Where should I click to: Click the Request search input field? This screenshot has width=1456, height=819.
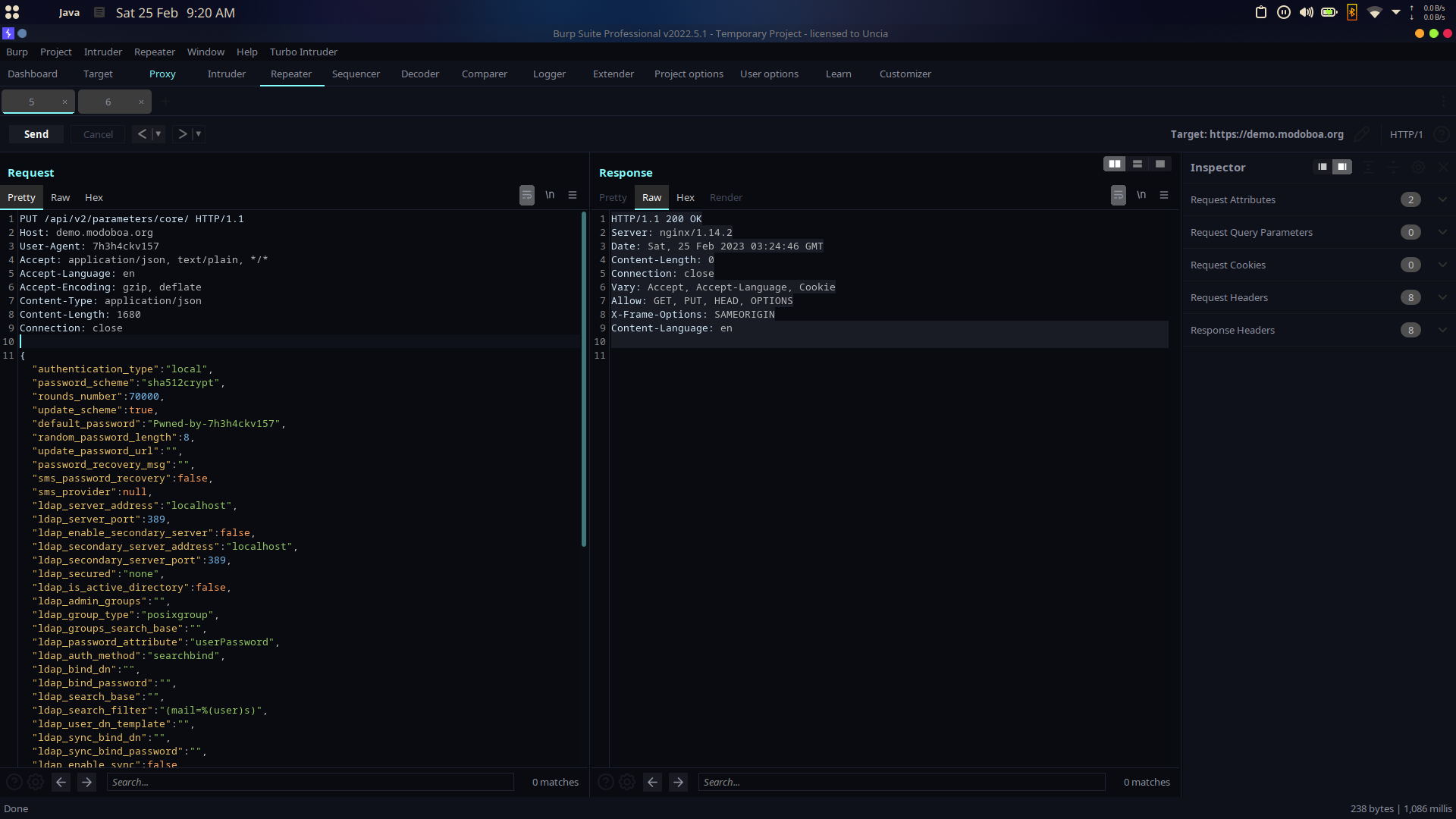[x=309, y=782]
